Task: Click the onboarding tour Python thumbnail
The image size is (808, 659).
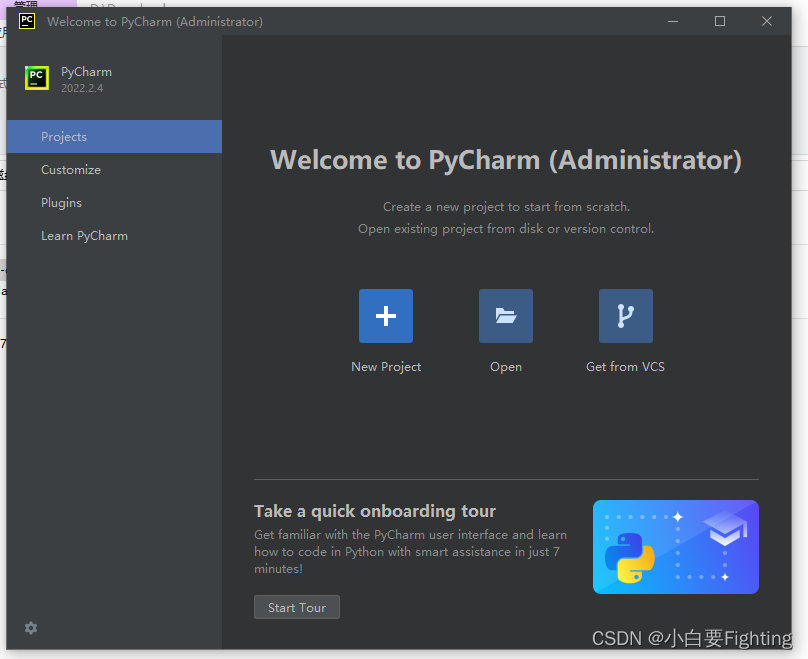Action: [x=676, y=547]
